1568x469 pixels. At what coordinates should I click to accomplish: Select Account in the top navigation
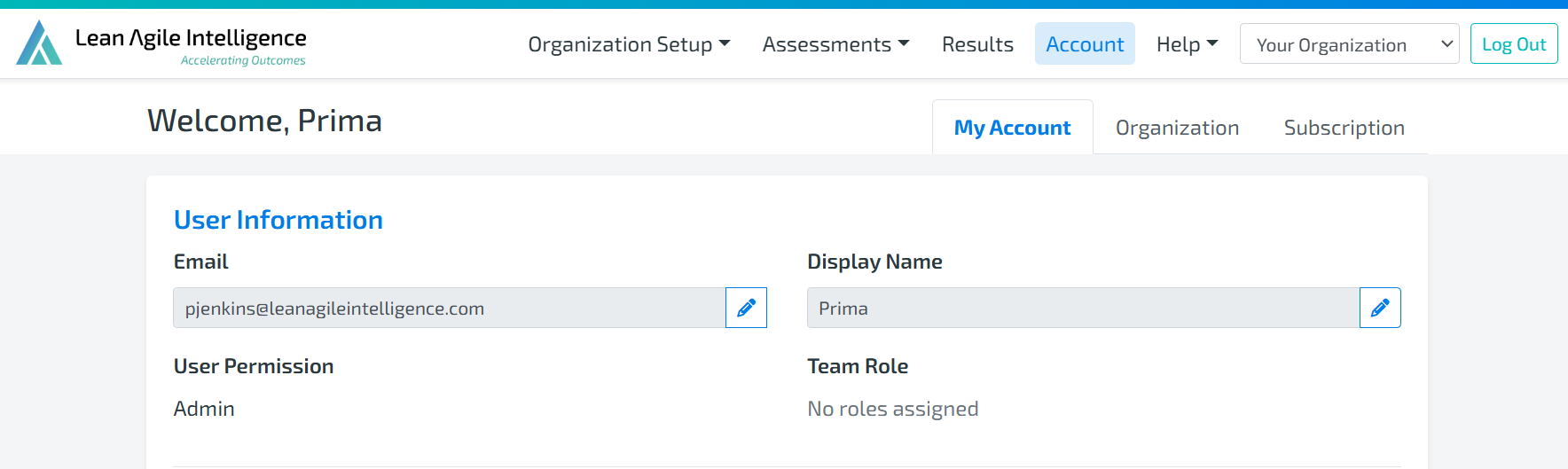click(x=1085, y=43)
